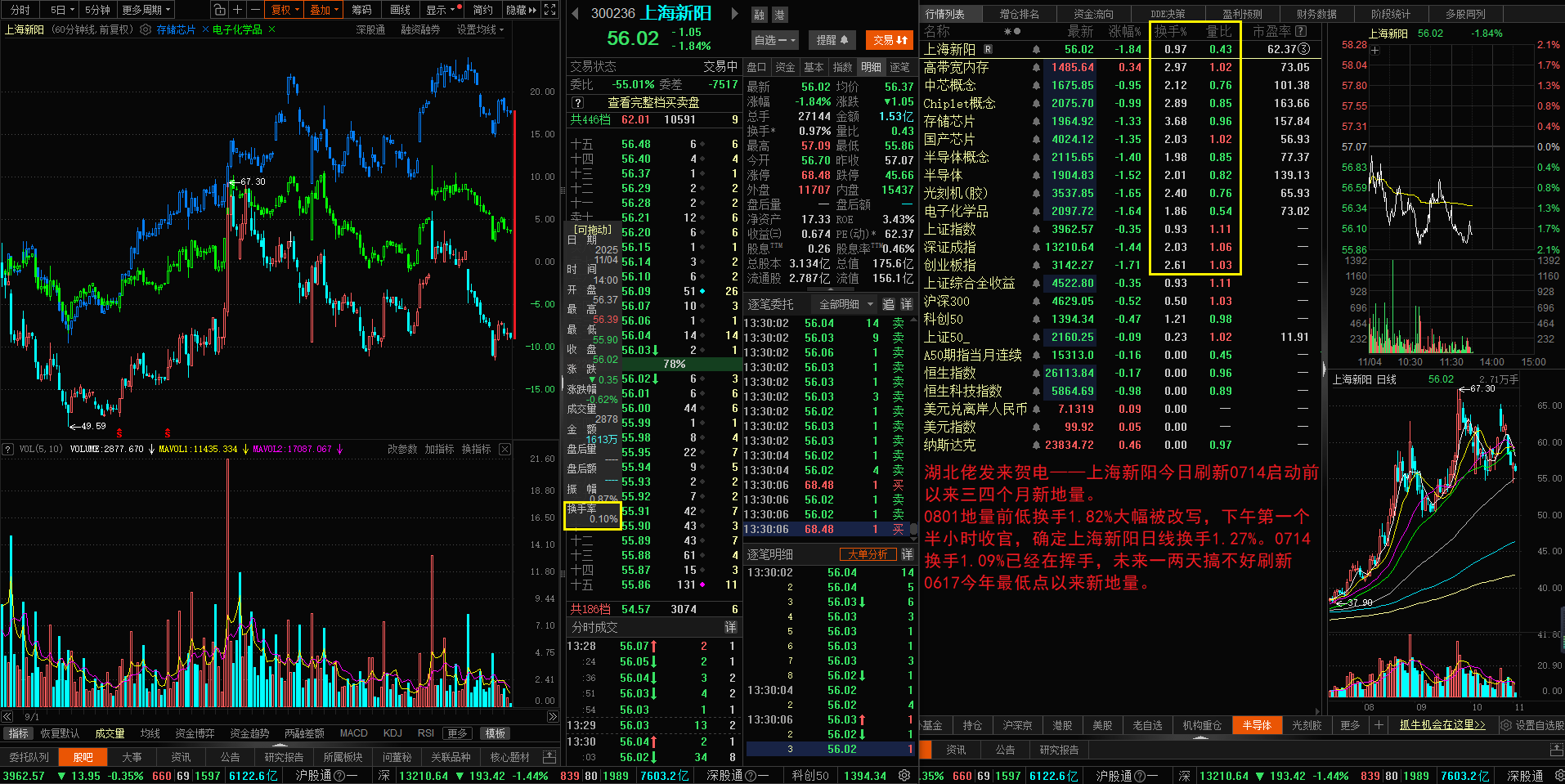Open the 全部明细 filter dropdown

pos(846,304)
